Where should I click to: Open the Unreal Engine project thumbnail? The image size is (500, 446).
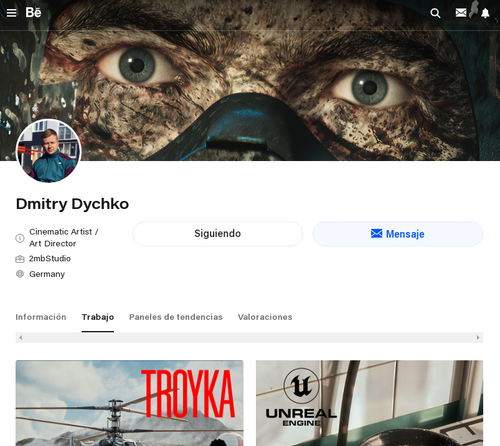[369, 403]
